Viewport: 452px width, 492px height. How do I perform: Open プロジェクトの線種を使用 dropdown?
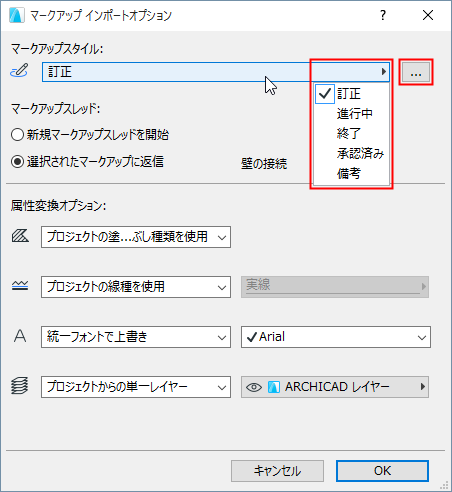pyautogui.click(x=136, y=287)
